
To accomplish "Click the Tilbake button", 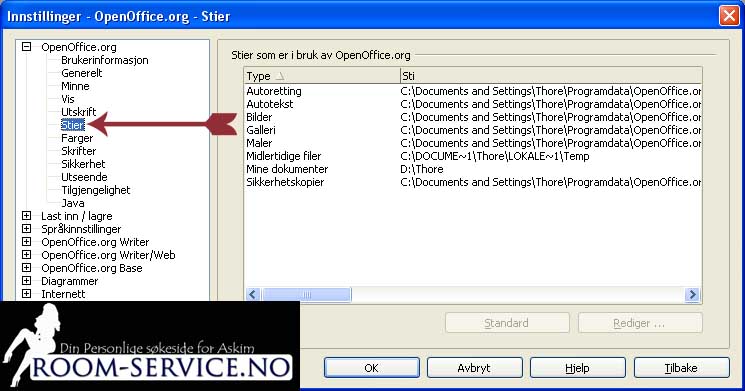I will pos(681,368).
